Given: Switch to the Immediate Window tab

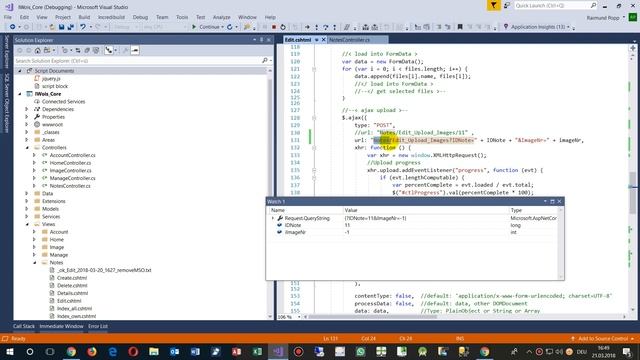Looking at the screenshot, I should (61, 326).
